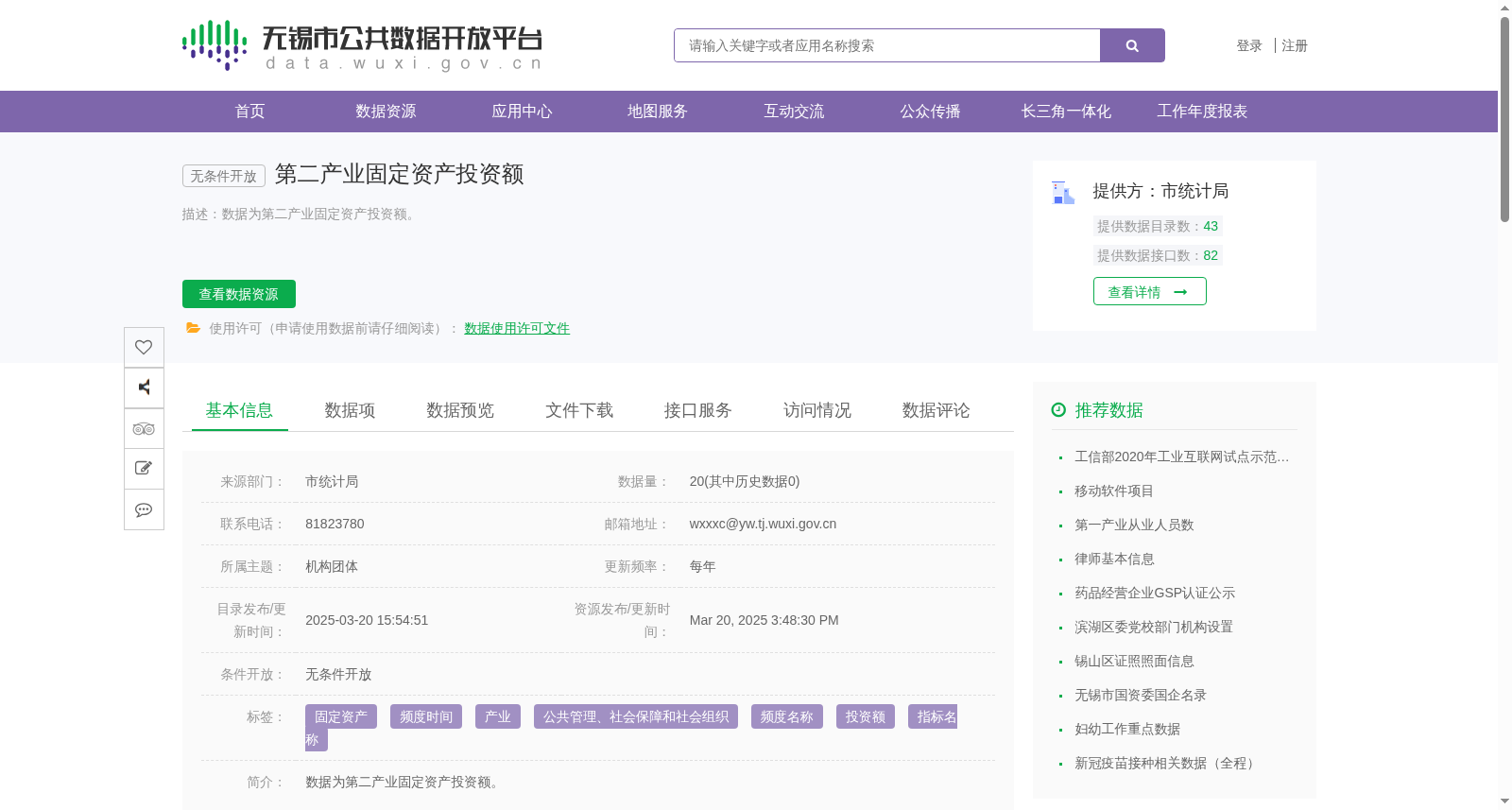Focus the keyword search input field
This screenshot has width=1512, height=810.
887,45
